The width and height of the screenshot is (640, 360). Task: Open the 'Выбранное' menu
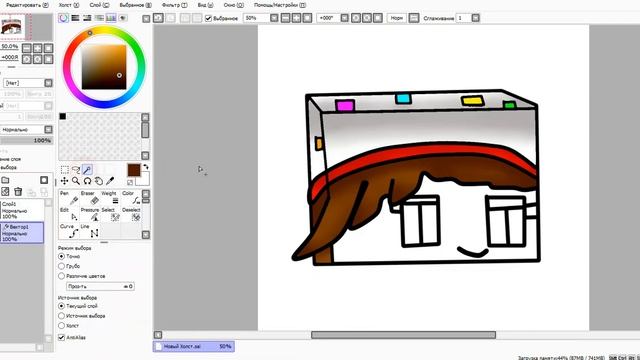135,5
